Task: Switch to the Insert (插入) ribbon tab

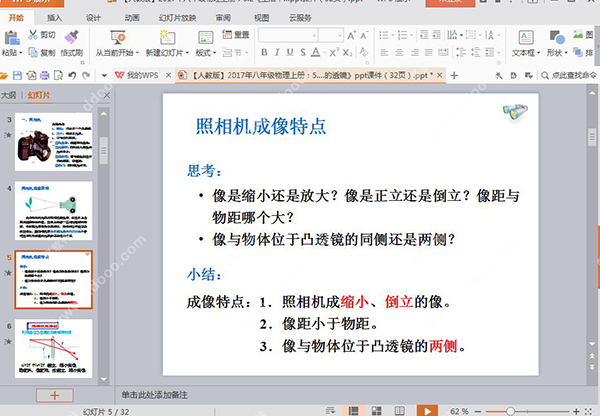Action: point(54,18)
